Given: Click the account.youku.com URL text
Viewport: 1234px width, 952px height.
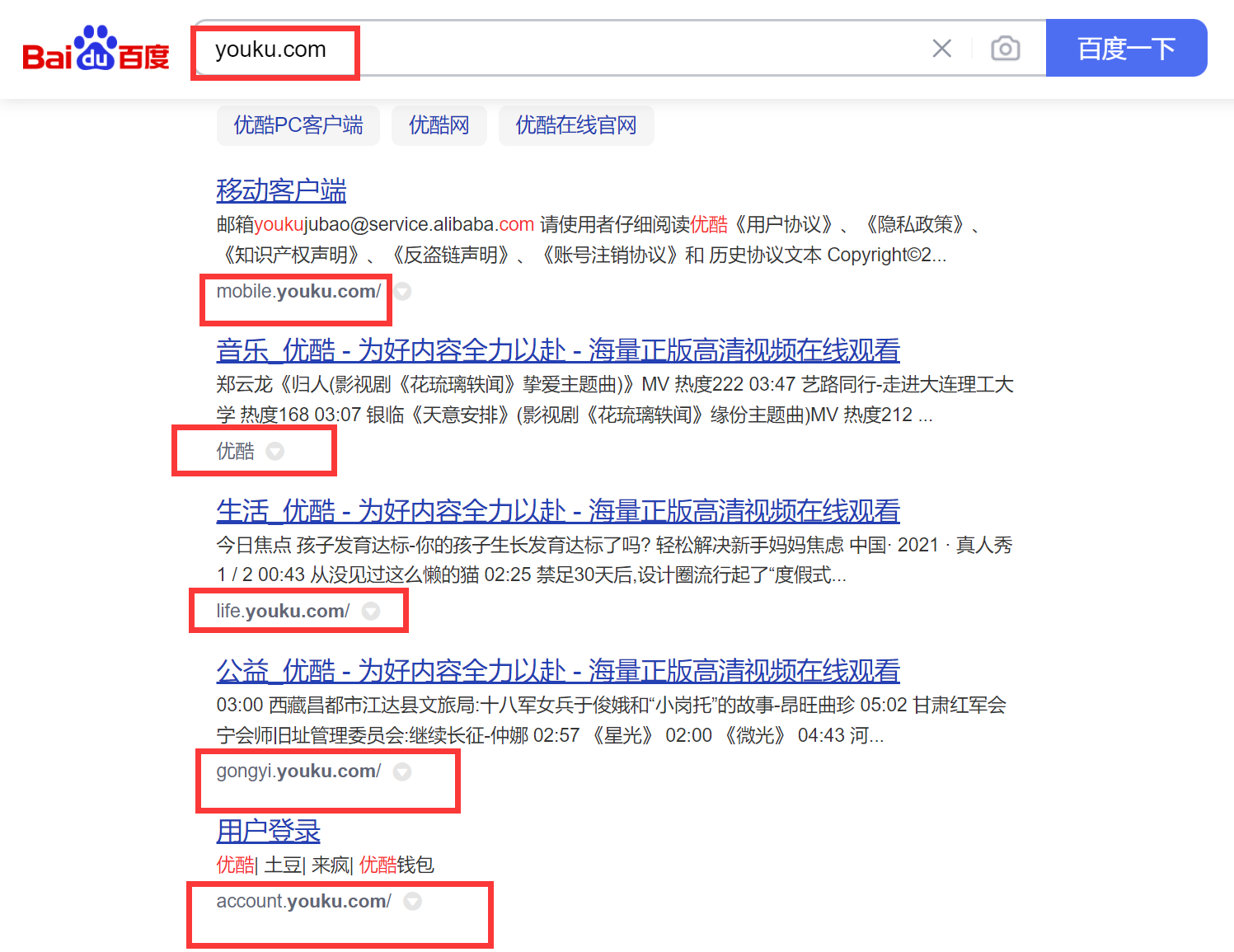Looking at the screenshot, I should coord(303,902).
